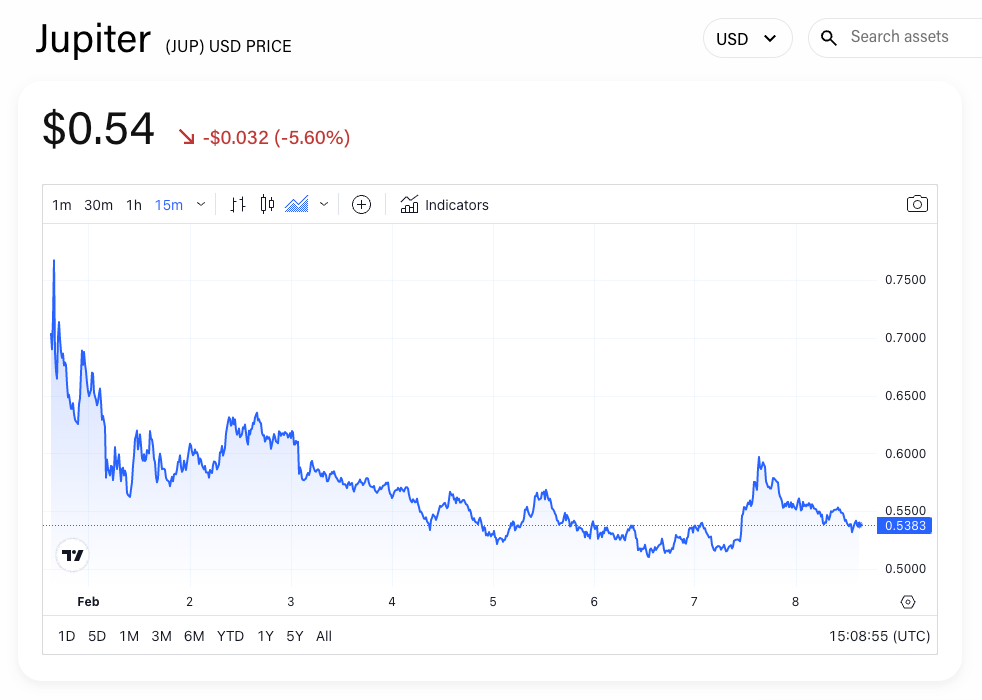982x700 pixels.
Task: Select the bar chart style icon
Action: (237, 204)
